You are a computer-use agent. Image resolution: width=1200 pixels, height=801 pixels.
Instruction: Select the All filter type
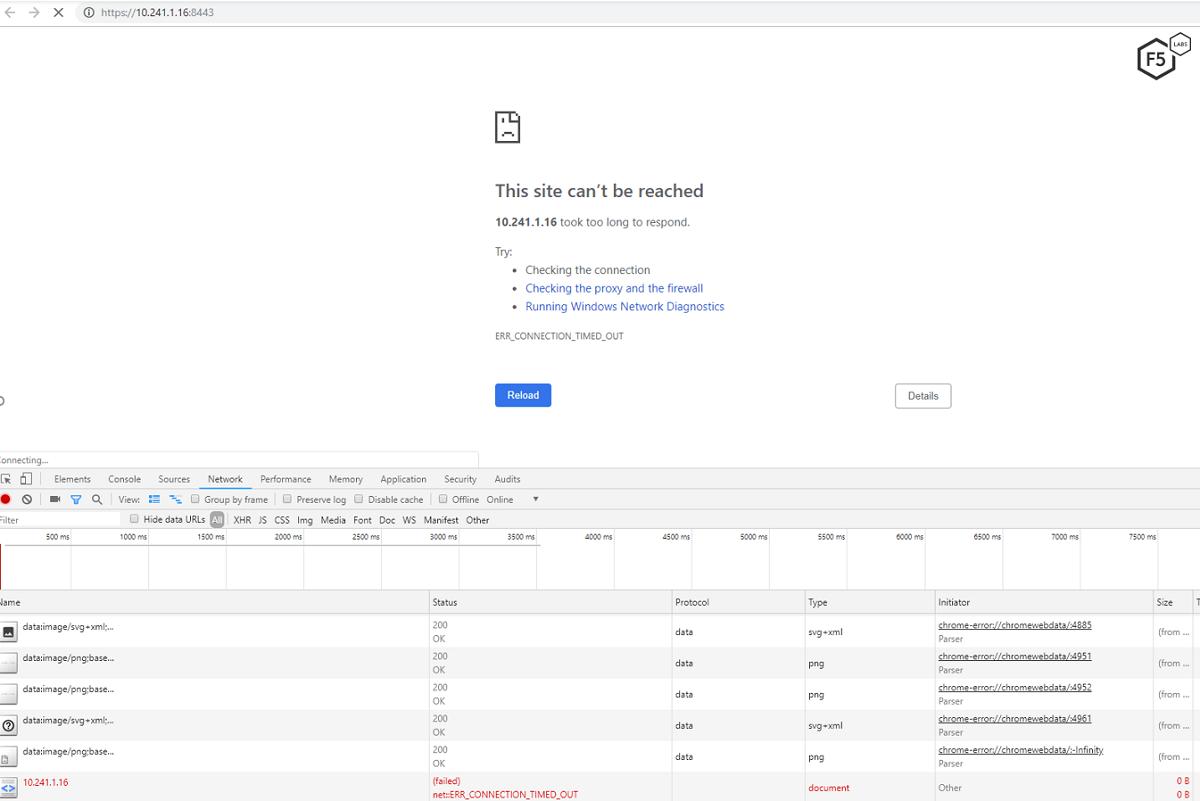click(x=217, y=520)
